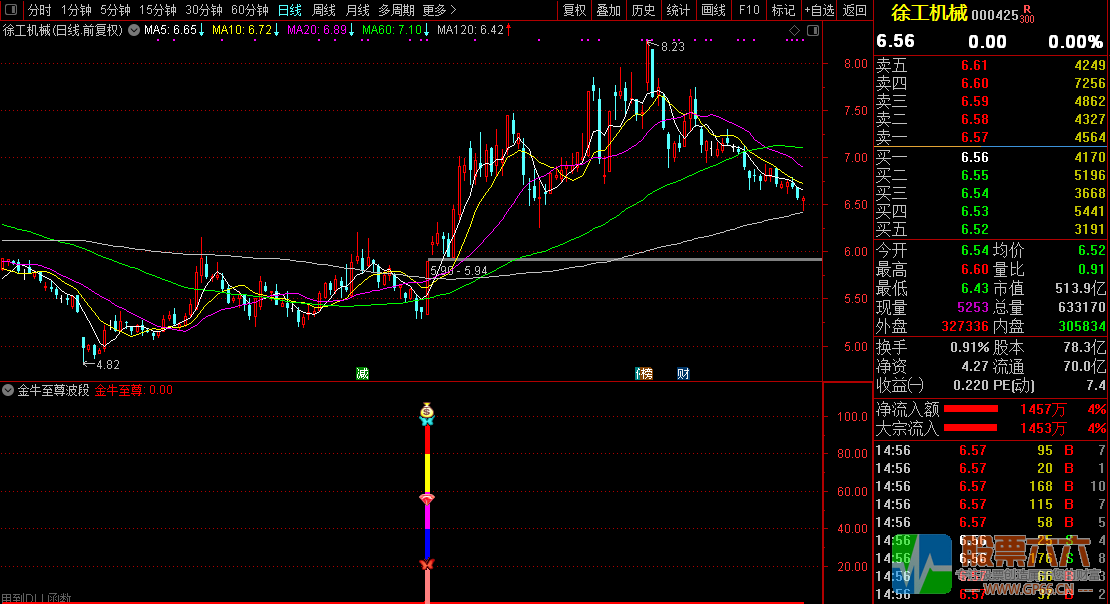Toggle 复权 price adjustment
Screen dimensions: 1110x604
pyautogui.click(x=574, y=10)
